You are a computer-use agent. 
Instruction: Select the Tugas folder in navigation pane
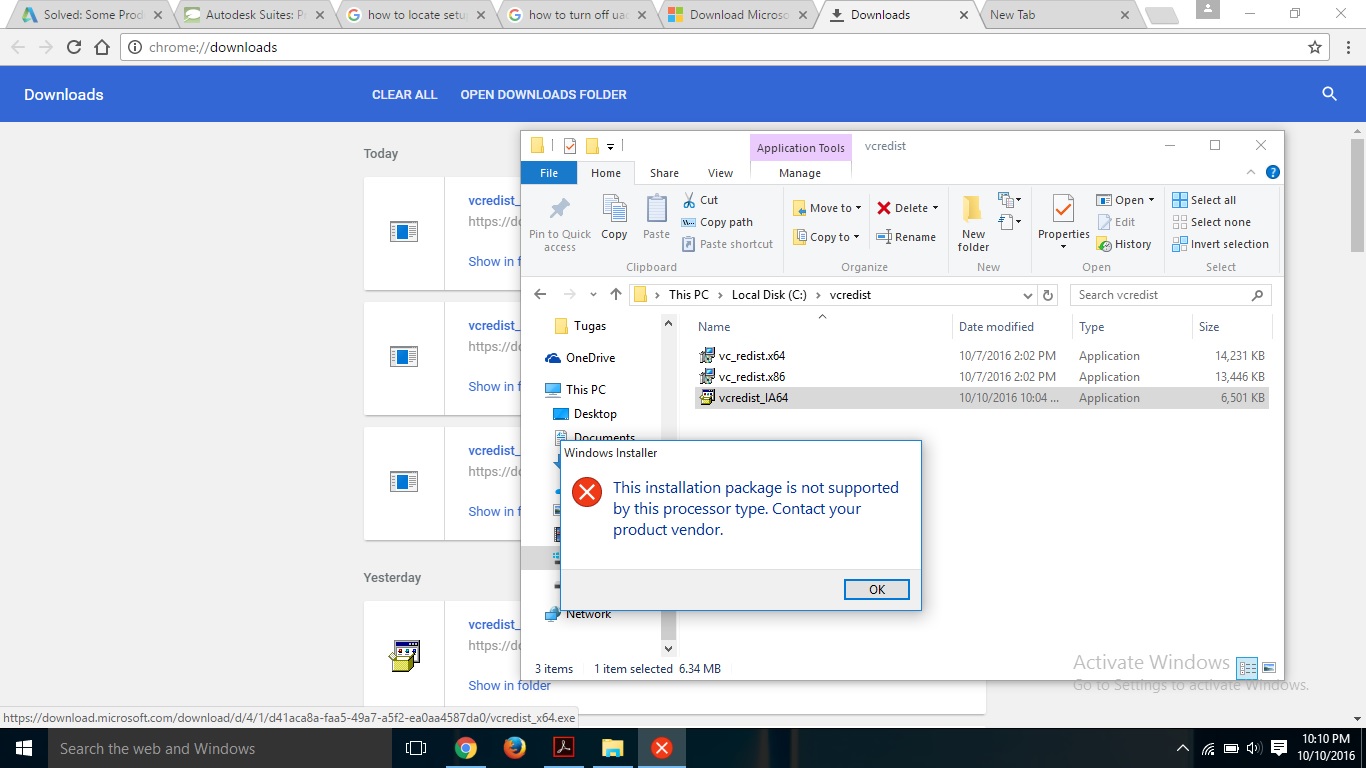click(580, 326)
